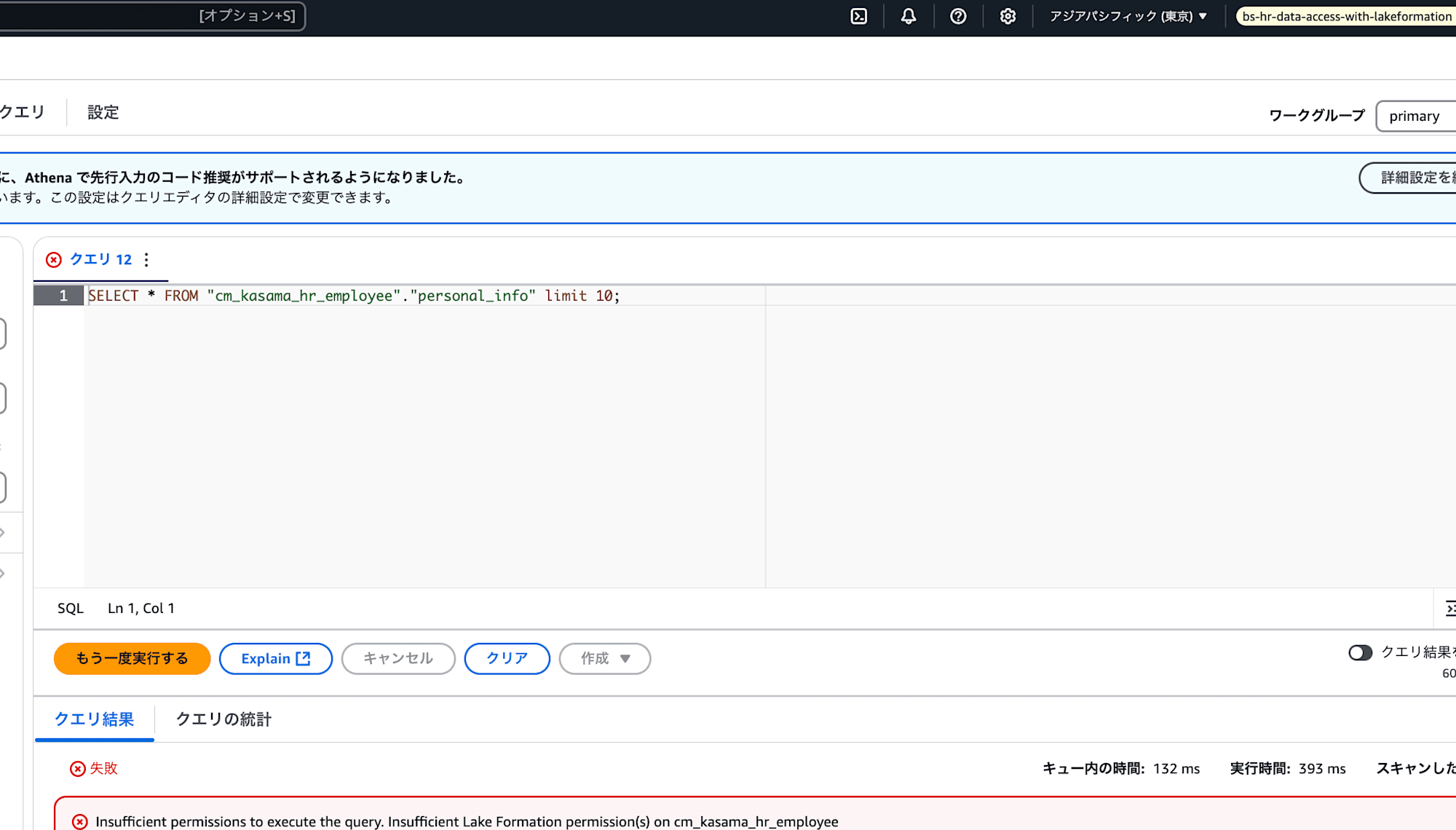Click the editor format icon at right of status bar
The width and height of the screenshot is (1456, 830).
click(x=1449, y=609)
